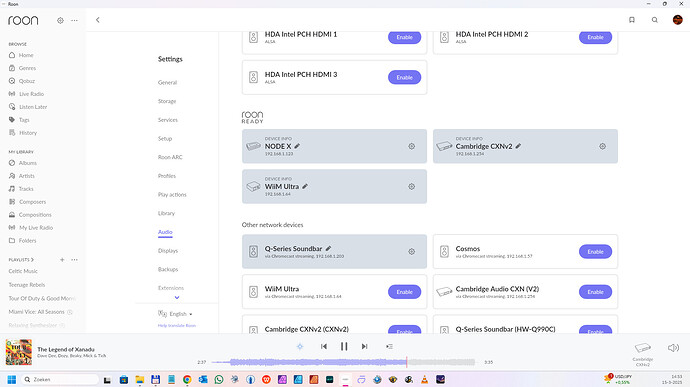Click the bookmark icon in top bar
Image resolution: width=690 pixels, height=387 pixels.
tap(632, 20)
